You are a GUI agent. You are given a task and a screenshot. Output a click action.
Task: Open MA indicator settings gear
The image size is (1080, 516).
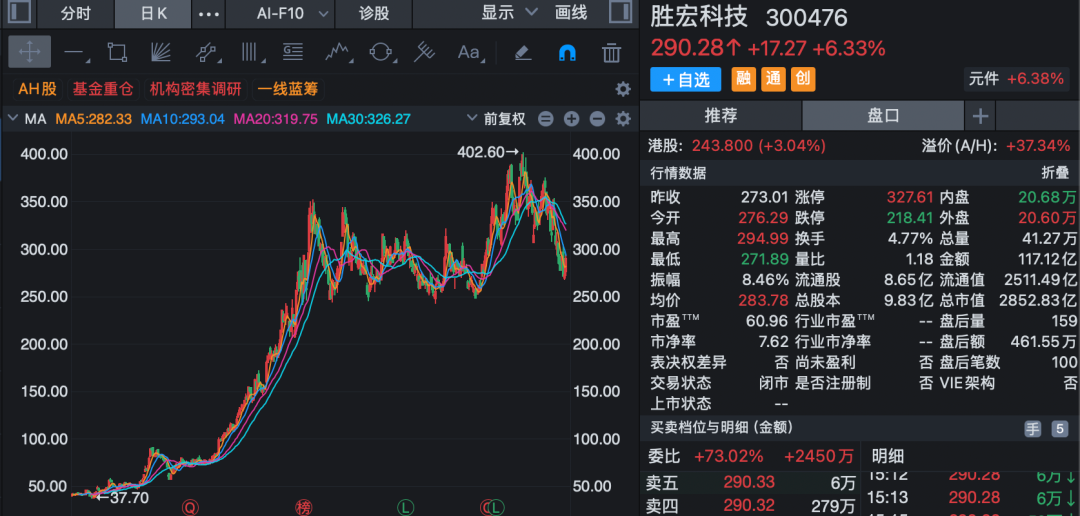(x=623, y=119)
